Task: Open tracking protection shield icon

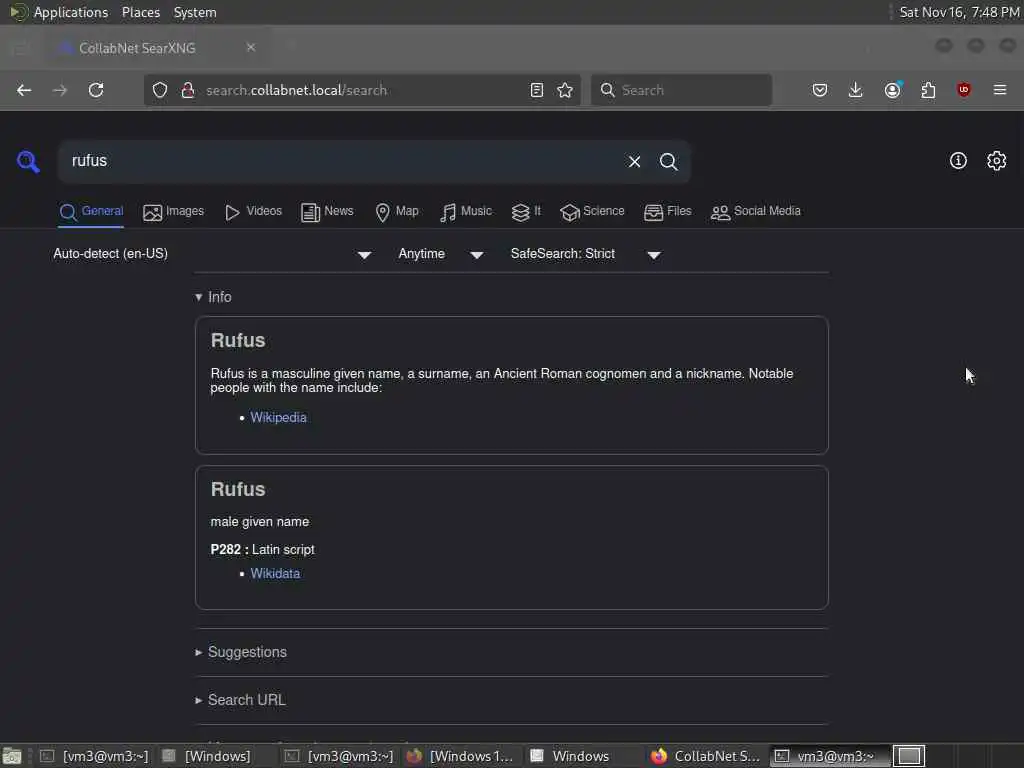Action: pos(160,90)
